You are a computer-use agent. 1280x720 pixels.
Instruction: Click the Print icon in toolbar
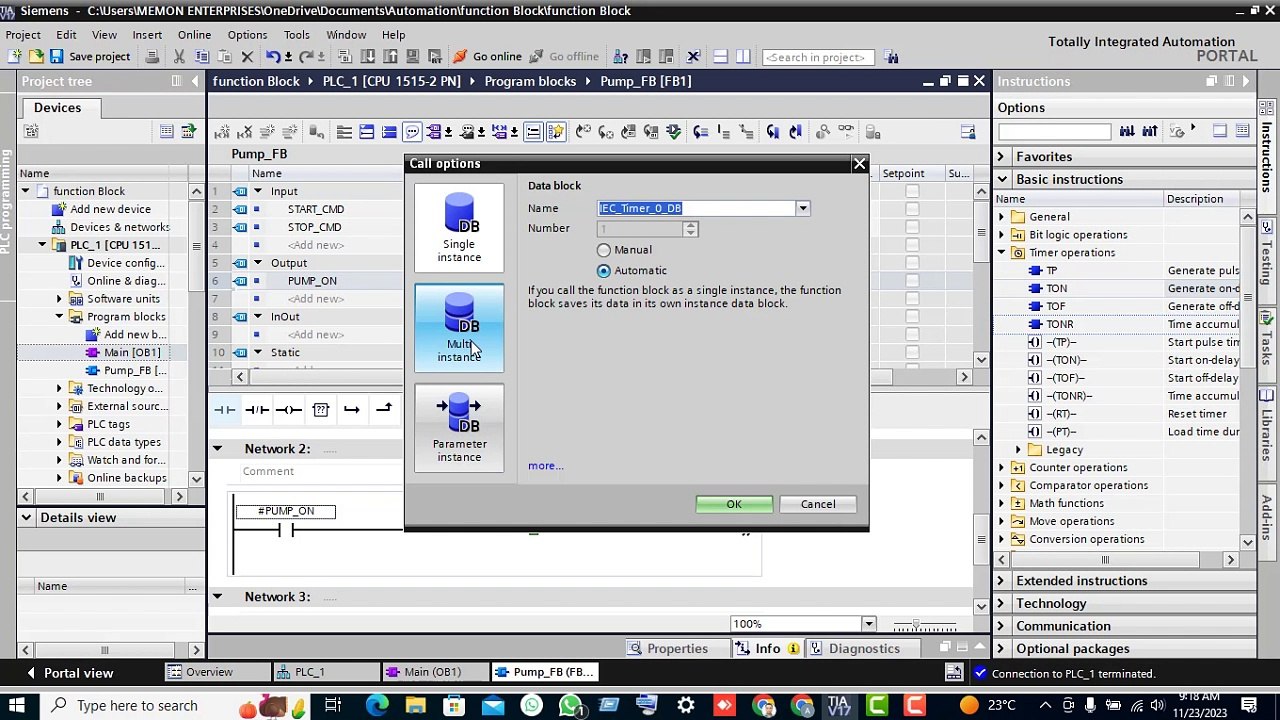152,57
